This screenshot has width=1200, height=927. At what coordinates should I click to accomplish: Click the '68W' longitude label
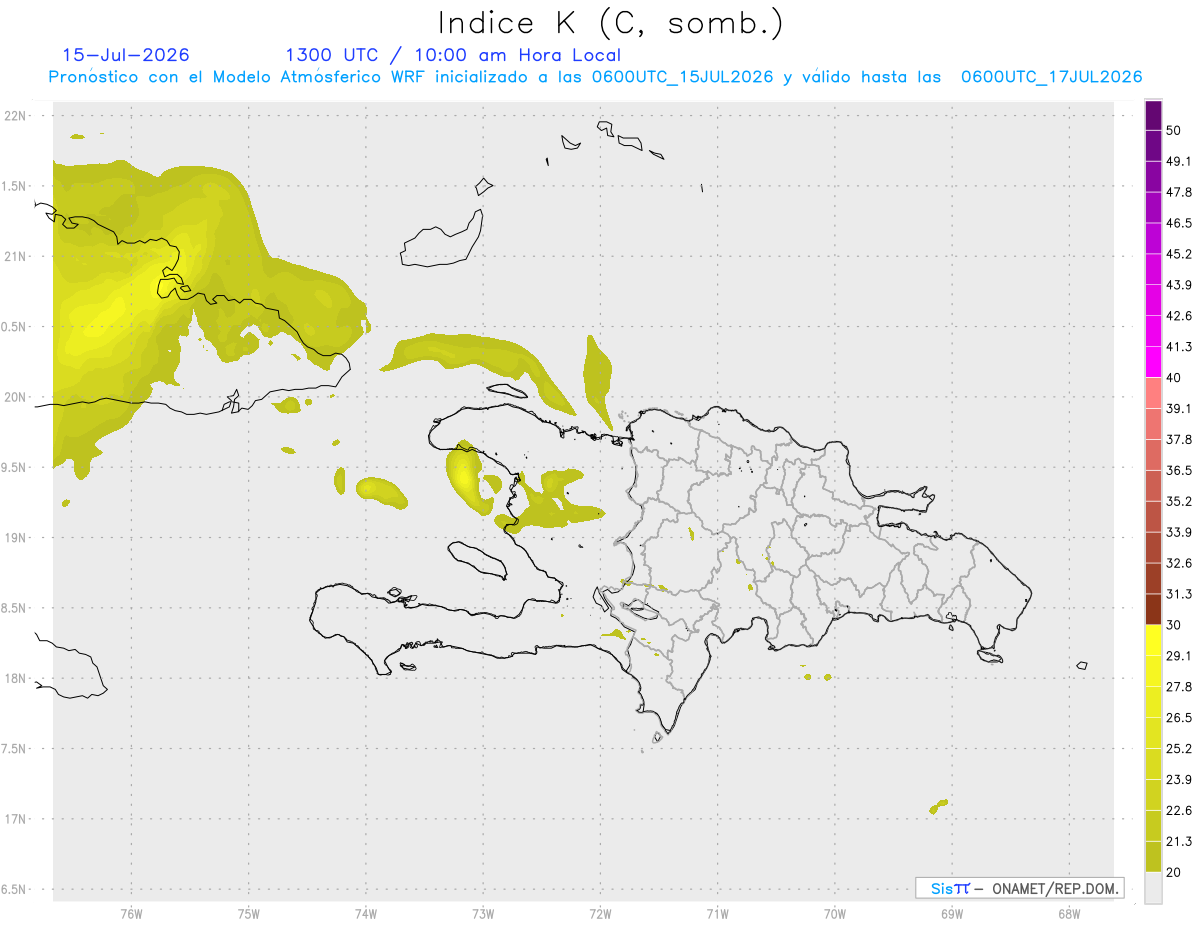click(1069, 914)
